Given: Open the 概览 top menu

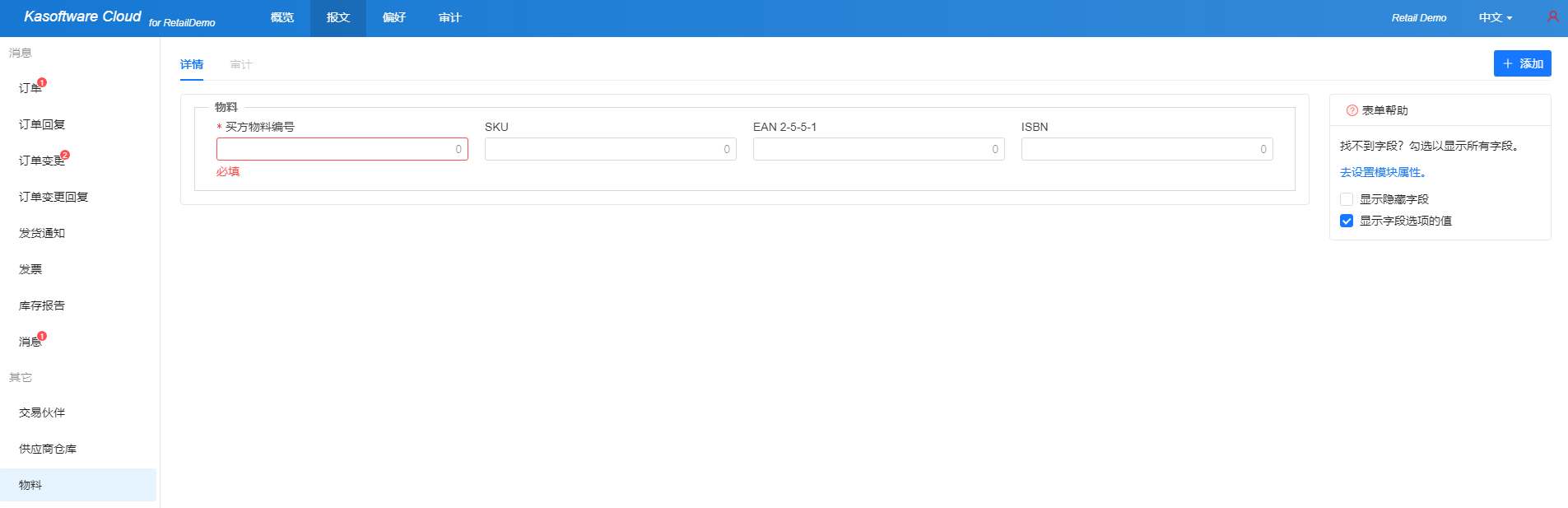Looking at the screenshot, I should (281, 17).
